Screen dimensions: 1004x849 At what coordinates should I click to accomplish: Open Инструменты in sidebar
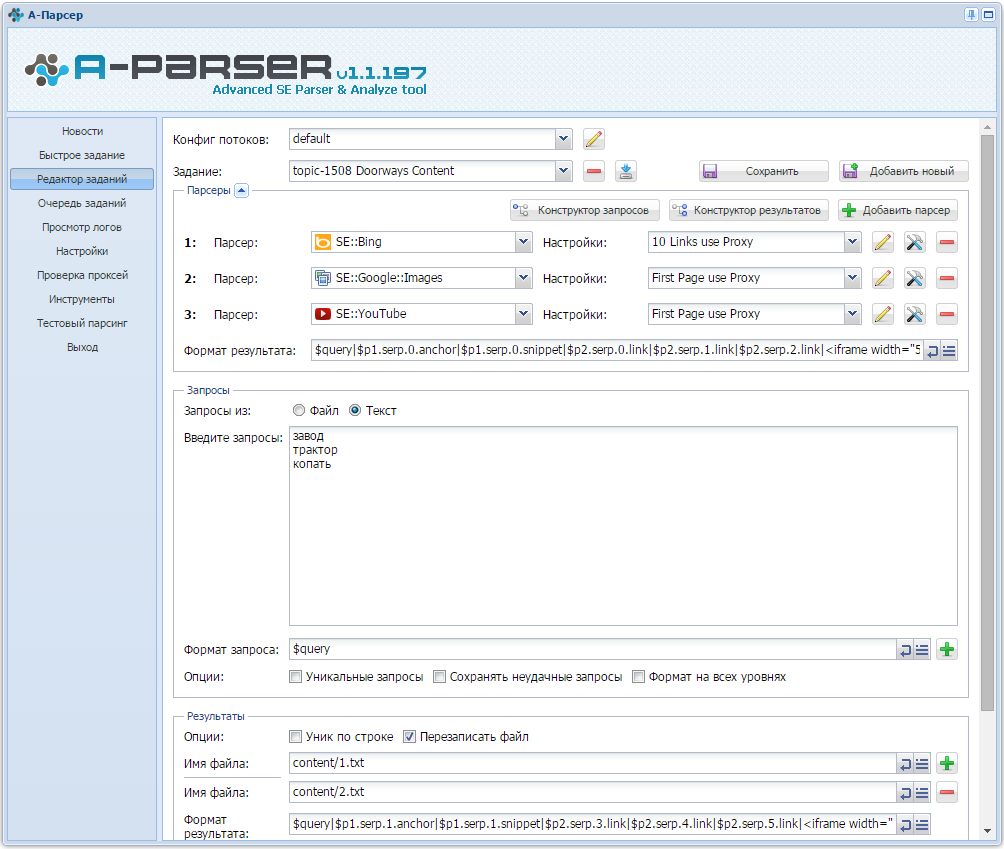click(x=82, y=299)
